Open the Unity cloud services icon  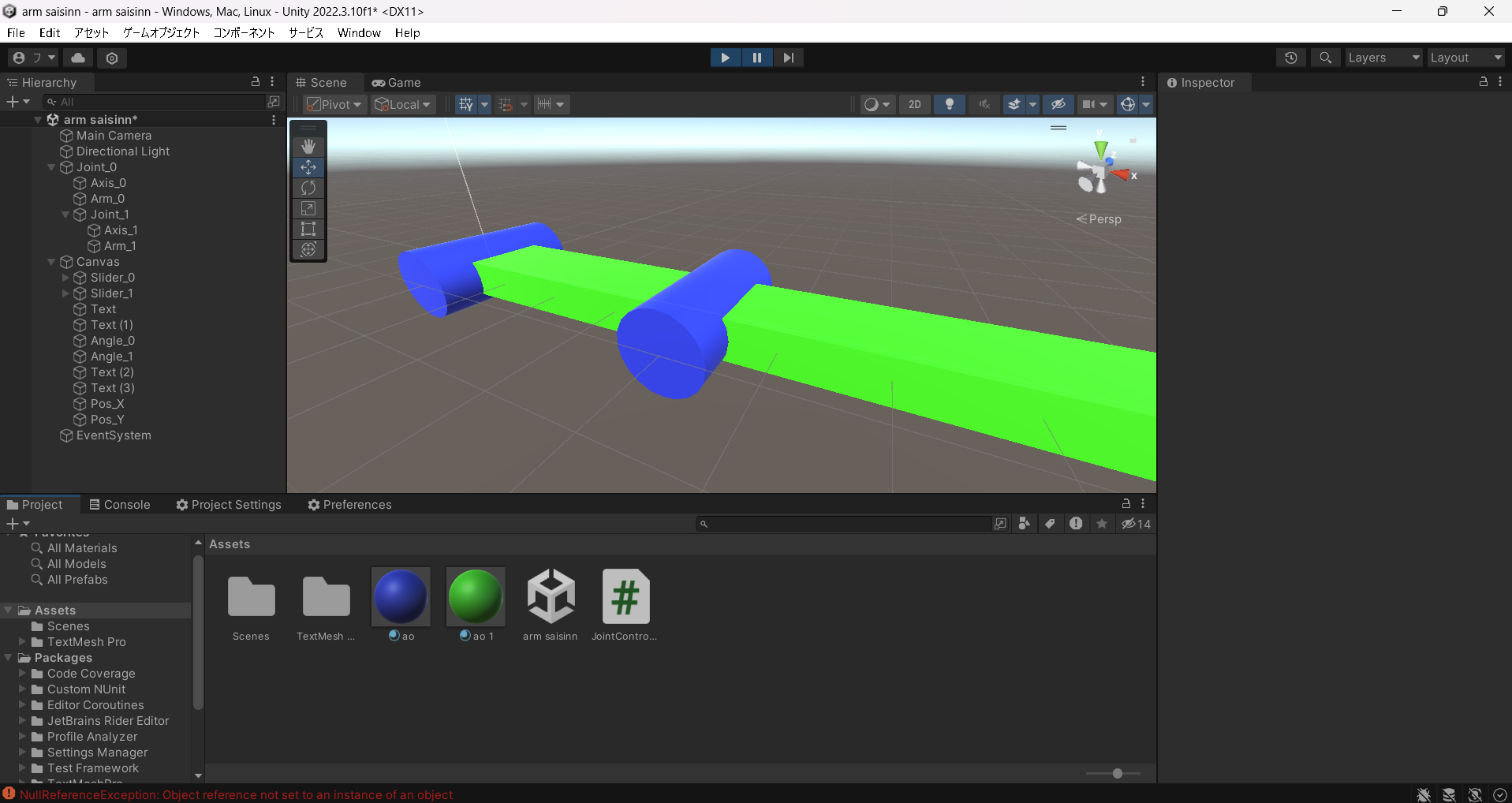(78, 58)
